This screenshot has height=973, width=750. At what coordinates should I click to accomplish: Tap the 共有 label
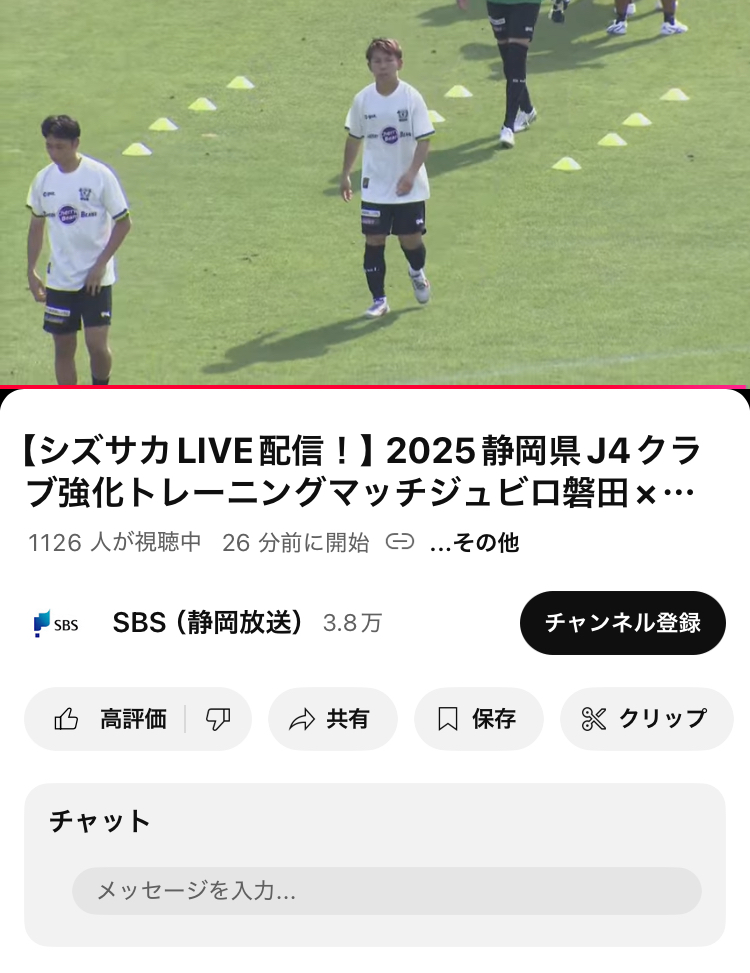pos(348,719)
